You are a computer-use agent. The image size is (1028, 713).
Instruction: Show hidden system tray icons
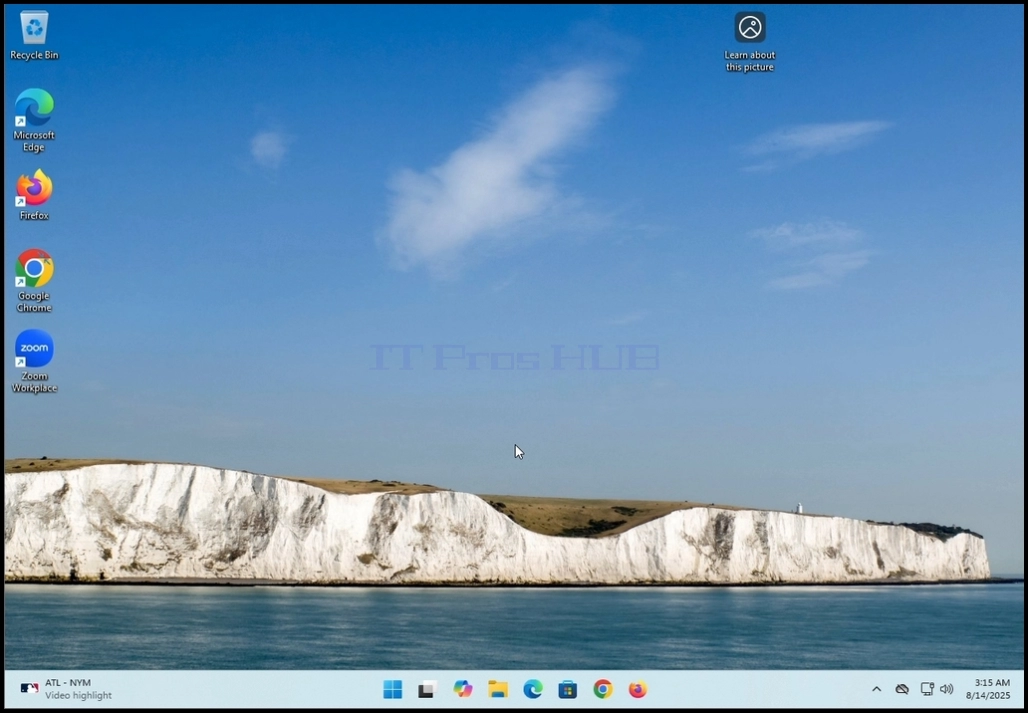coord(877,689)
